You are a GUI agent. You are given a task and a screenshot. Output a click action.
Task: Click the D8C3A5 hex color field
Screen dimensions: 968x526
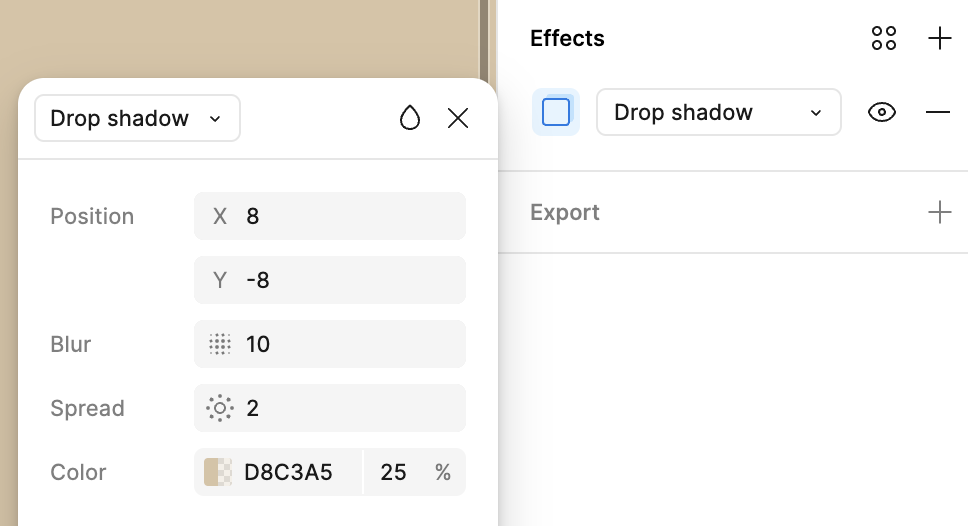(x=288, y=472)
